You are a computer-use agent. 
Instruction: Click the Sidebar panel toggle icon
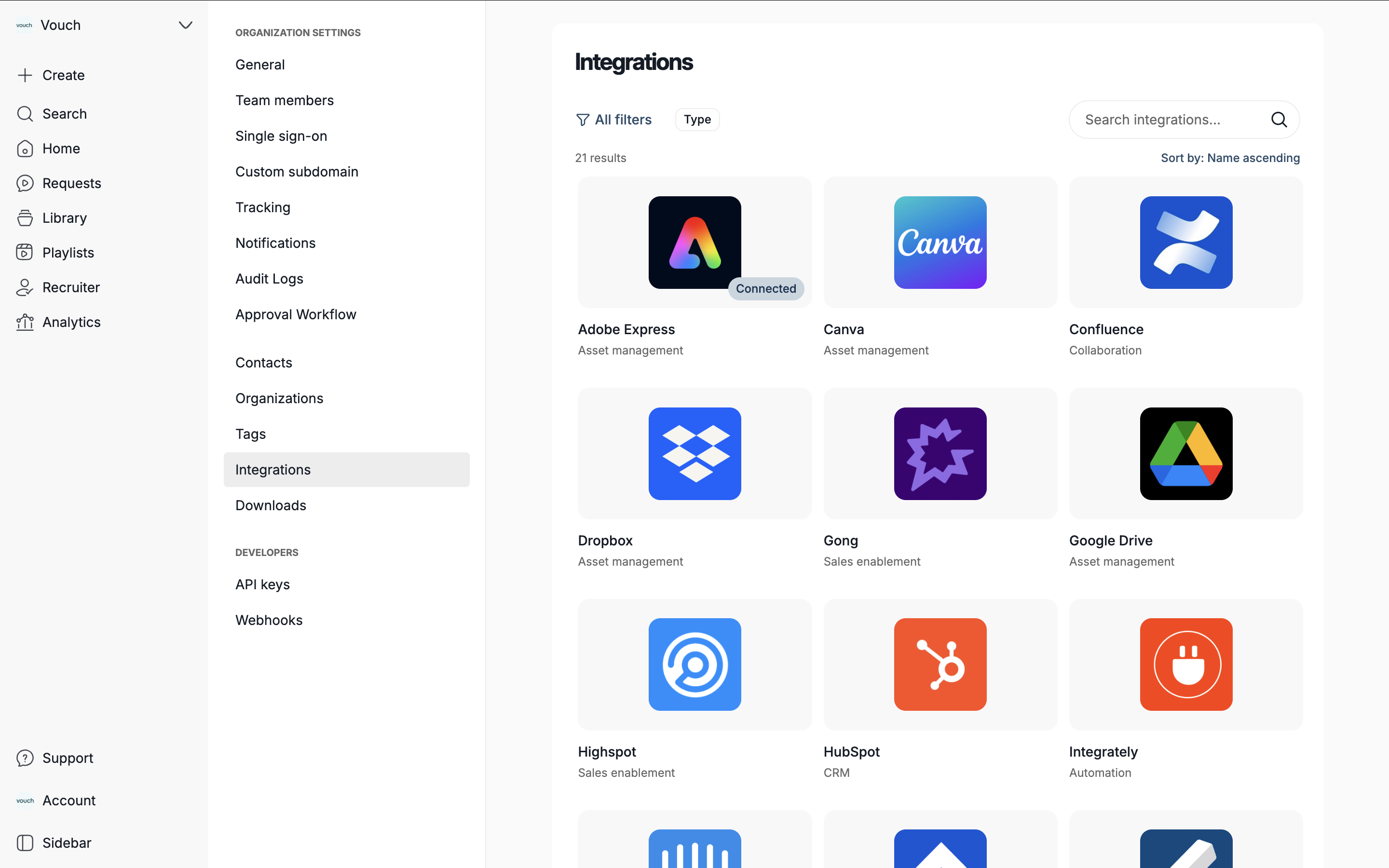click(25, 843)
